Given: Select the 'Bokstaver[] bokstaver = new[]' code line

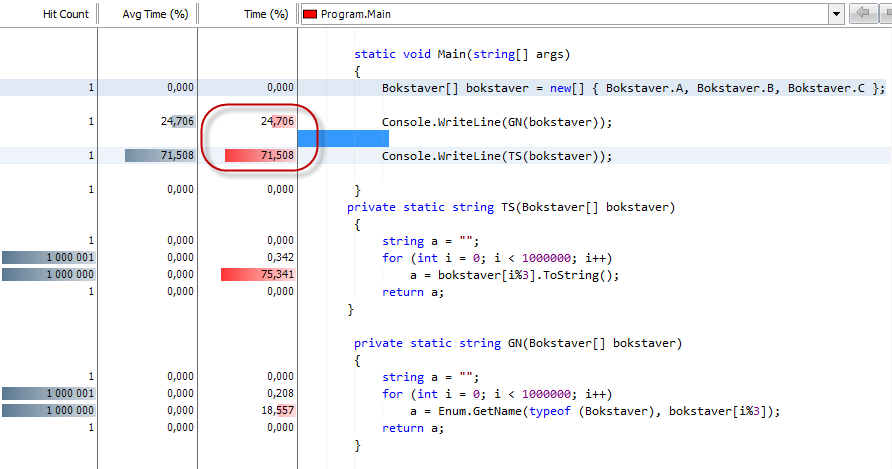Looking at the screenshot, I should (x=633, y=88).
